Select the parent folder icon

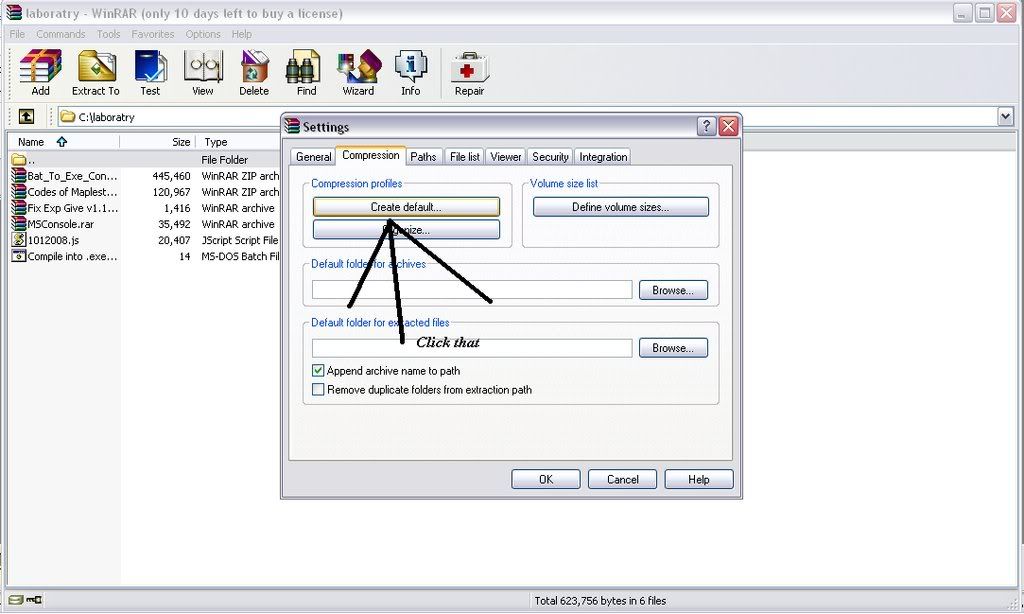coord(18,159)
